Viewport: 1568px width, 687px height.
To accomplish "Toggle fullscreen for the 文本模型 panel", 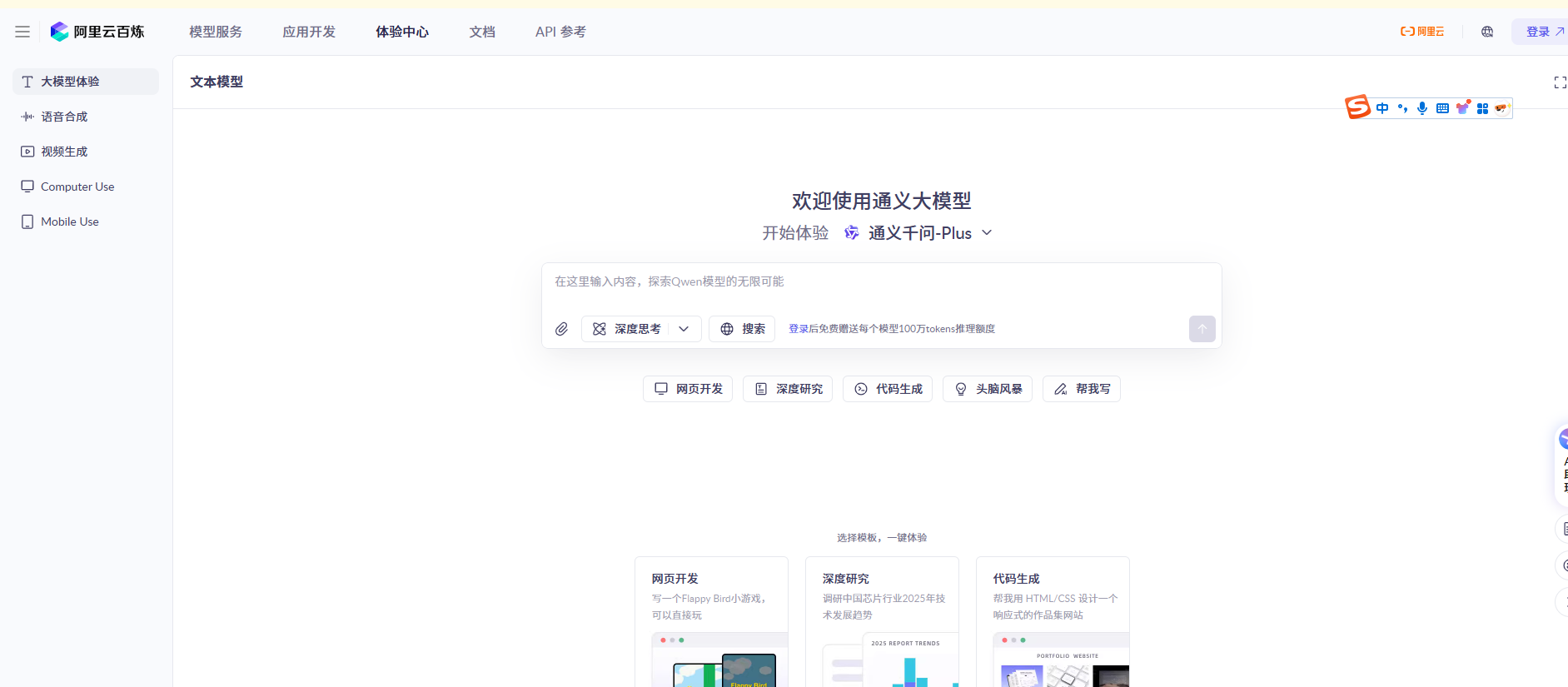I will coord(1560,82).
